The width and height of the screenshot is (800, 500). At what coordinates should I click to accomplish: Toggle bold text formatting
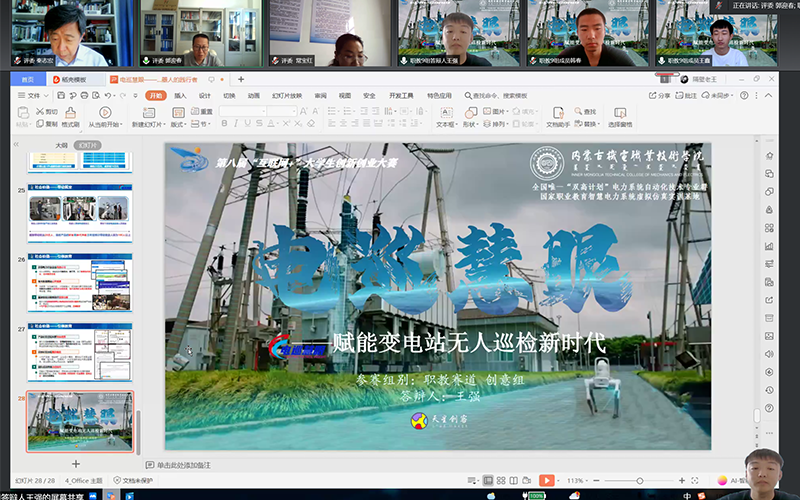[x=225, y=125]
